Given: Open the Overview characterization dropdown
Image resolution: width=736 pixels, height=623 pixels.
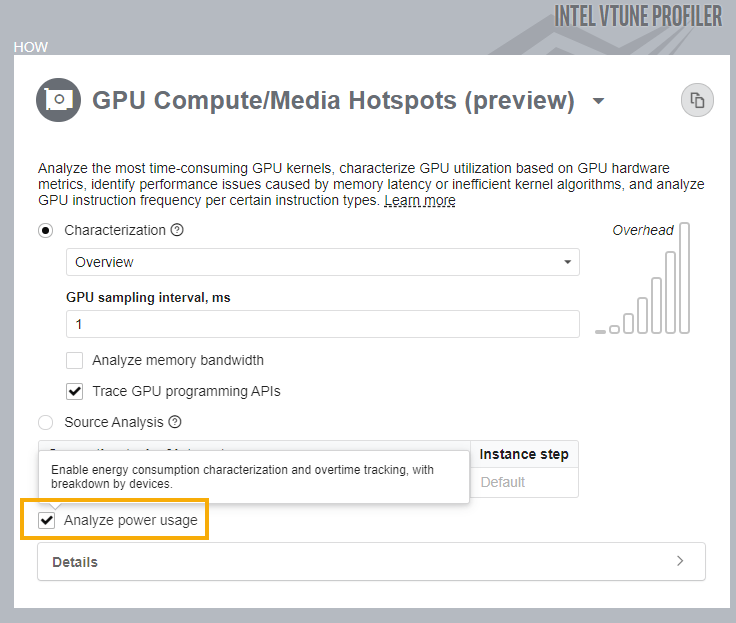Looking at the screenshot, I should [x=322, y=262].
